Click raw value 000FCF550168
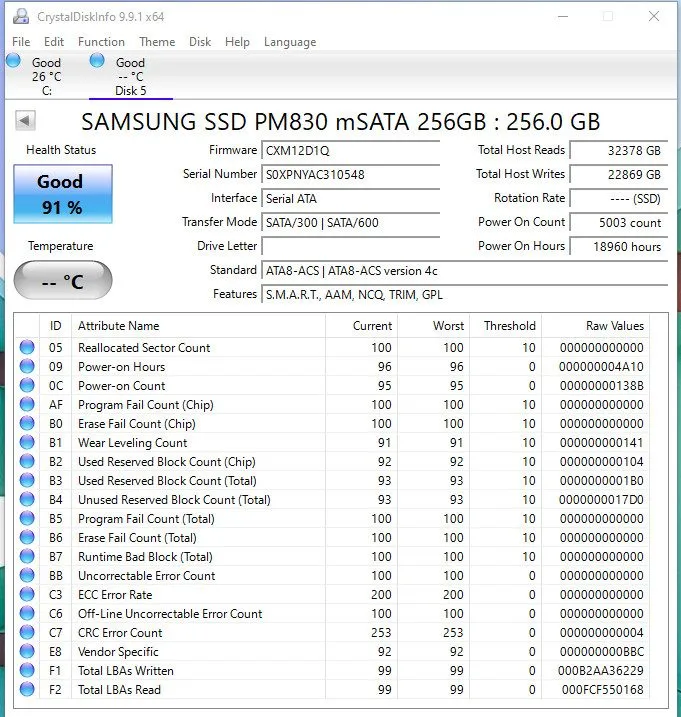 tap(602, 690)
